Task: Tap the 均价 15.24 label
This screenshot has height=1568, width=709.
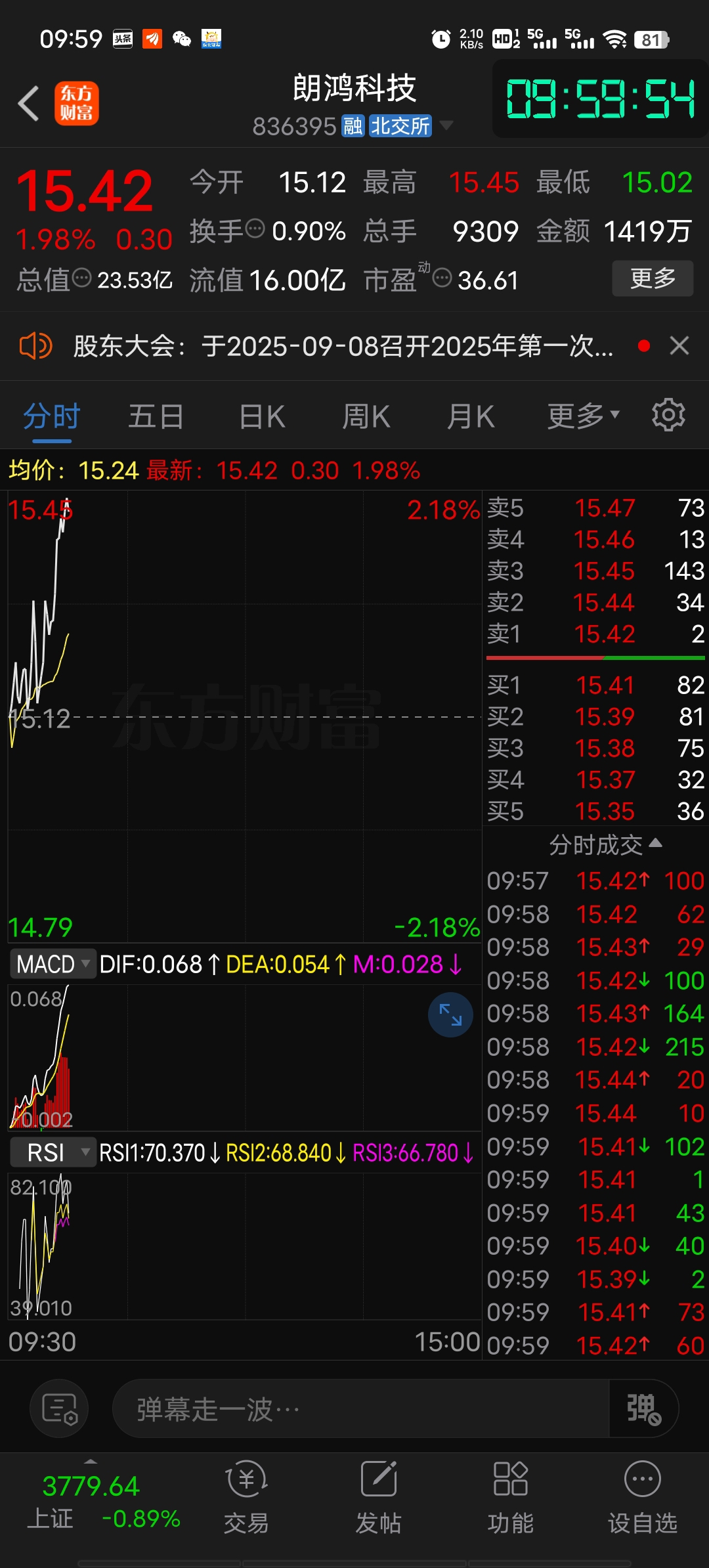Action: [74, 470]
